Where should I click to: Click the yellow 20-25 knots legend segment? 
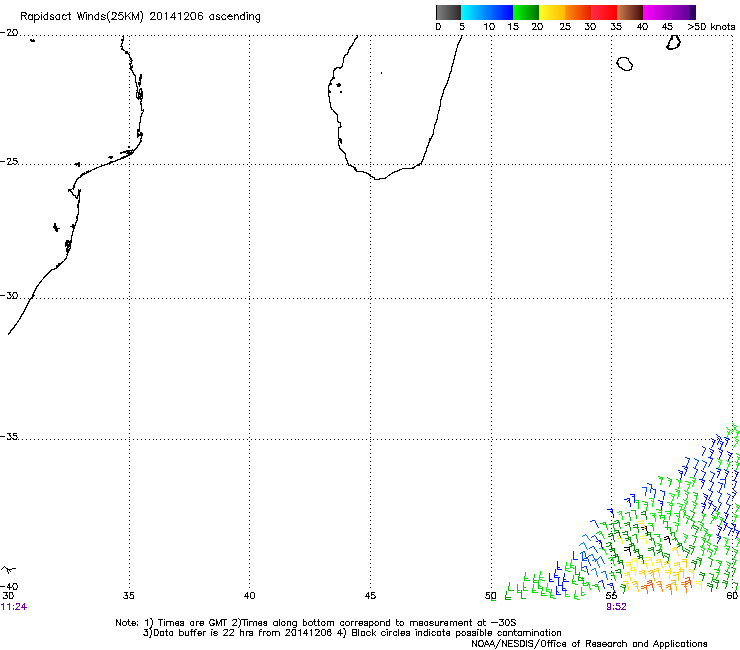pos(552,12)
